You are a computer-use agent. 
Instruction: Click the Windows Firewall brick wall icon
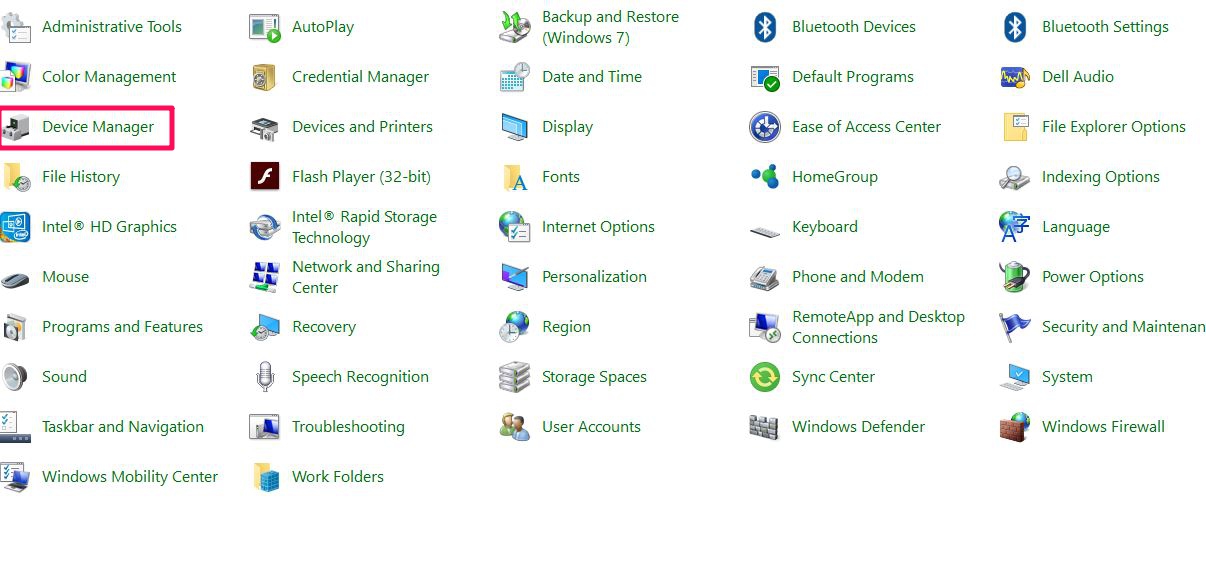(1015, 427)
